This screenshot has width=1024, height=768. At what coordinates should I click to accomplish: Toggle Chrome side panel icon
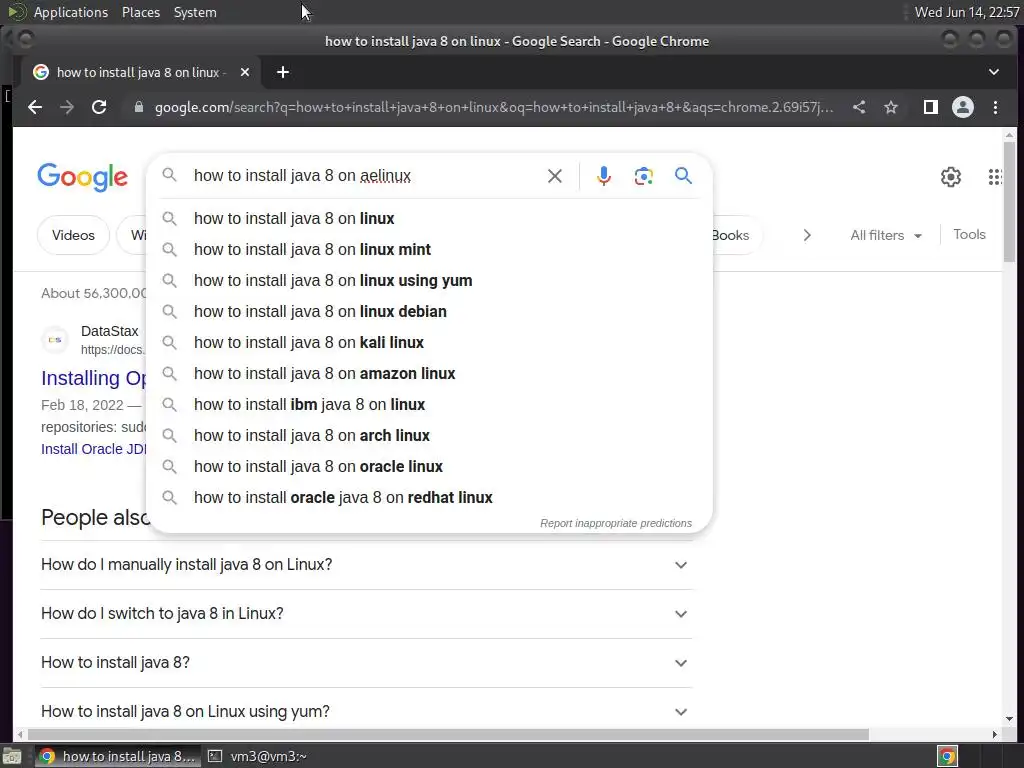tap(931, 107)
